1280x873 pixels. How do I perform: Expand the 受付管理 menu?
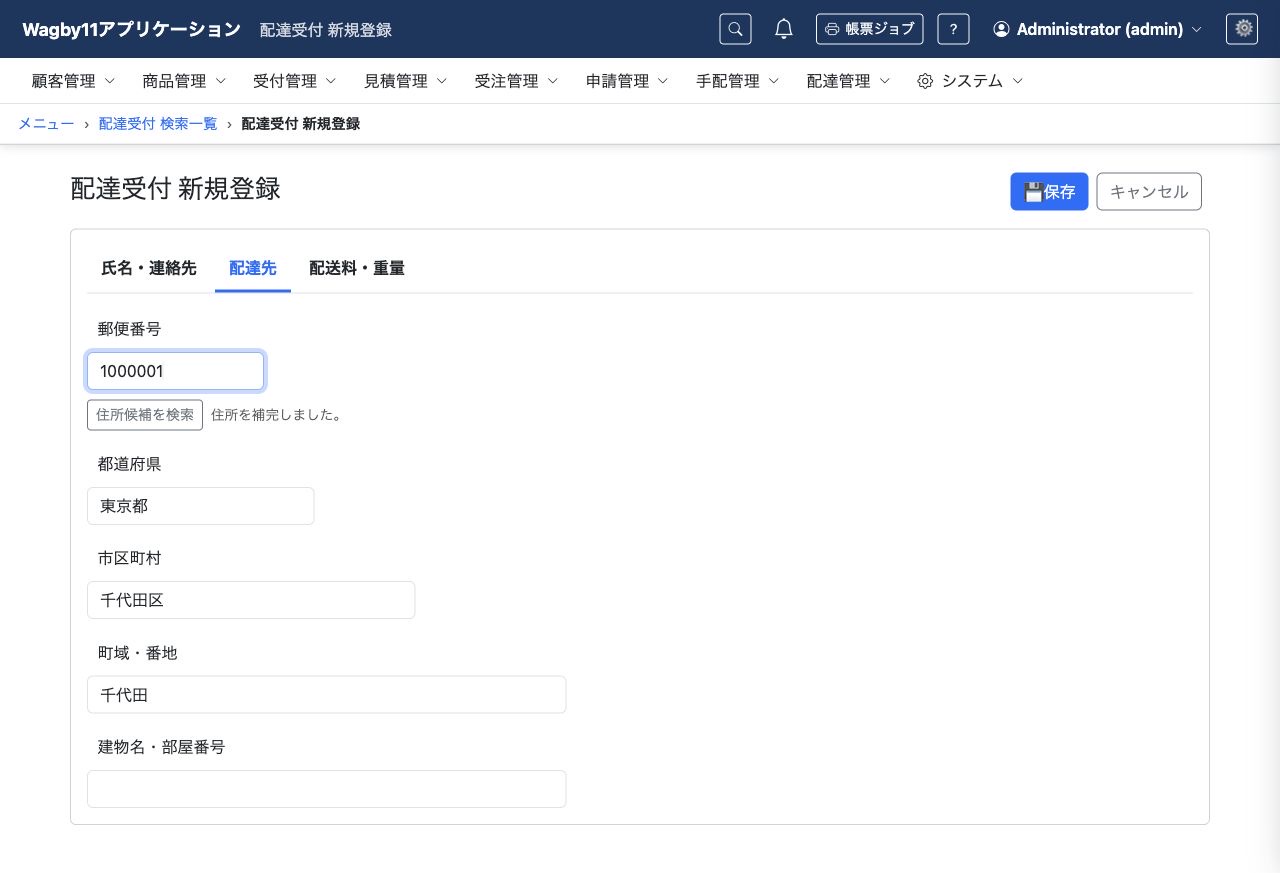click(294, 81)
